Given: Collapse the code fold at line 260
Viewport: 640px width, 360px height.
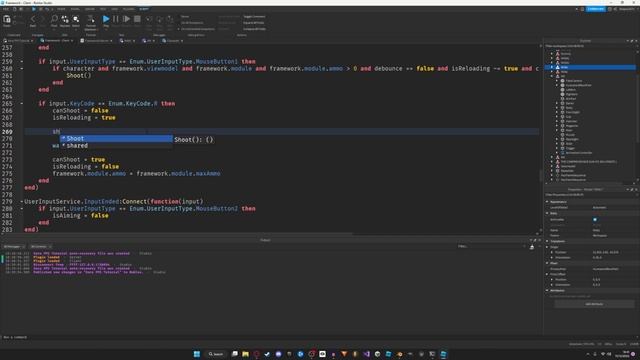Looking at the screenshot, I should click(22, 69).
